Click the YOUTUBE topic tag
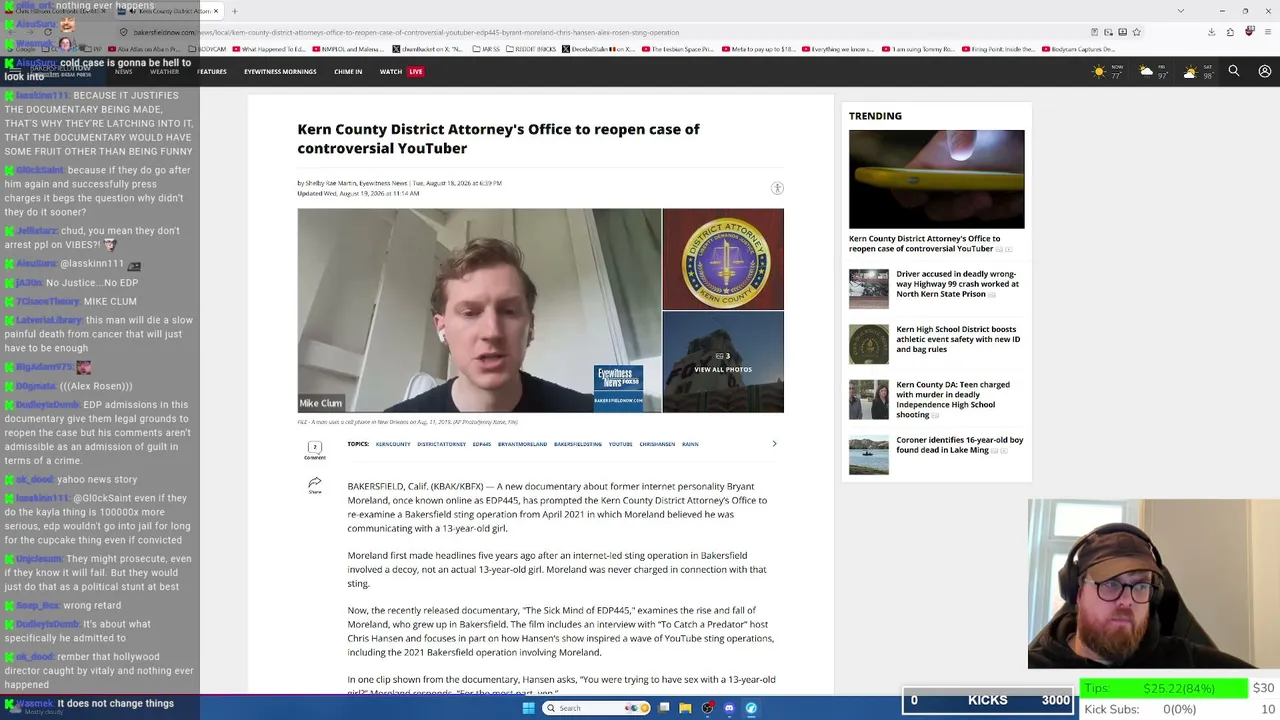The image size is (1280, 720). click(621, 444)
